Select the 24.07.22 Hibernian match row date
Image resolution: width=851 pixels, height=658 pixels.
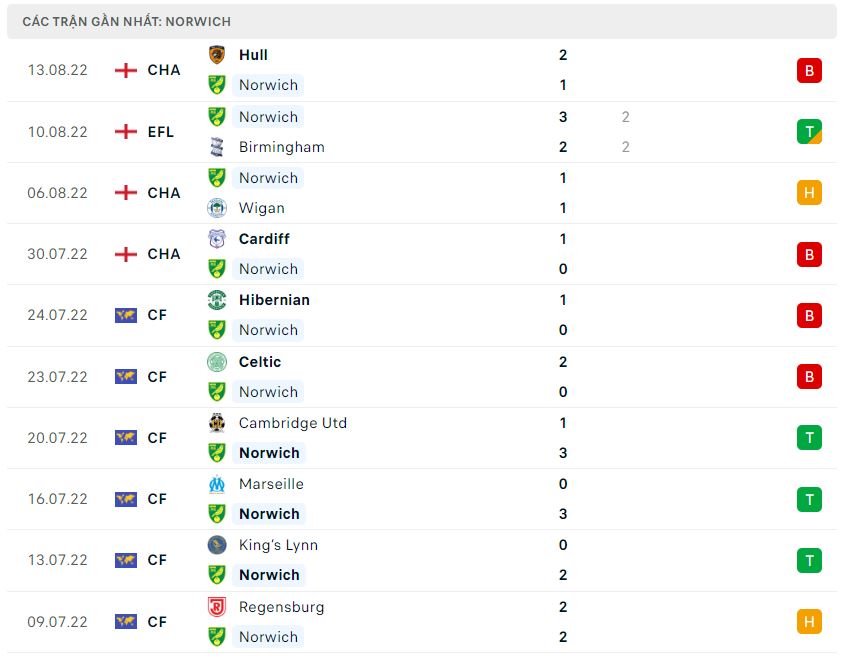pos(57,315)
